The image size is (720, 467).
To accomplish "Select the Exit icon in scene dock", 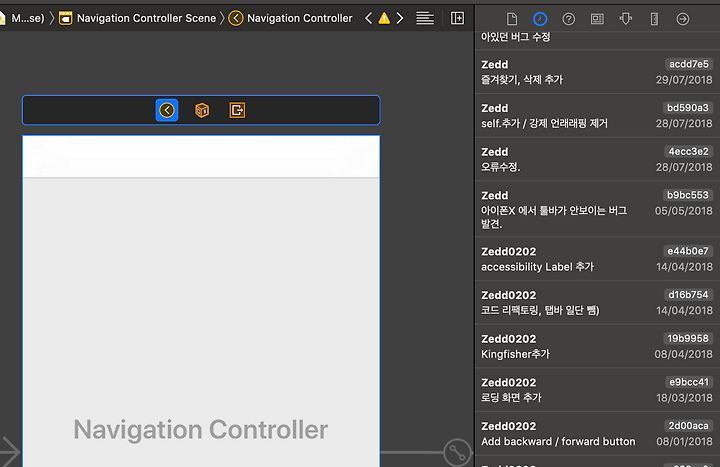I will point(237,110).
